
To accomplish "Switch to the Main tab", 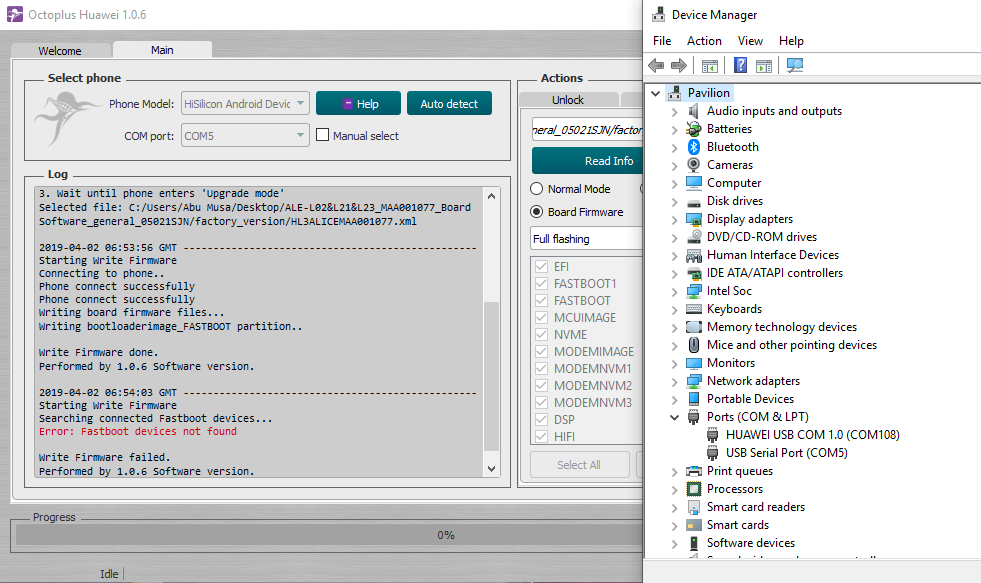I will pyautogui.click(x=162, y=50).
